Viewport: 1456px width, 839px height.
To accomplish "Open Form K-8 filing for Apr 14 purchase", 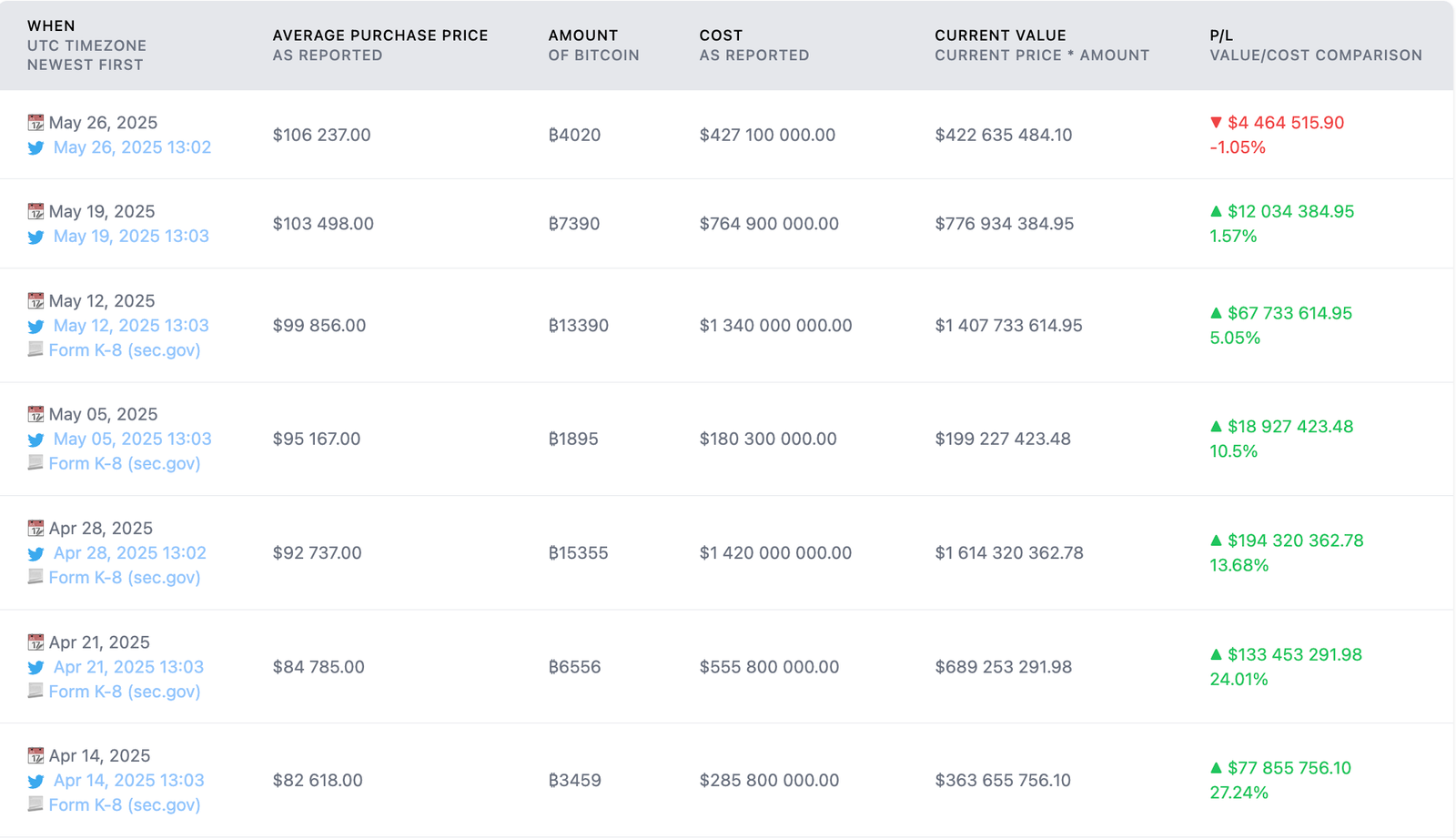I will (125, 804).
